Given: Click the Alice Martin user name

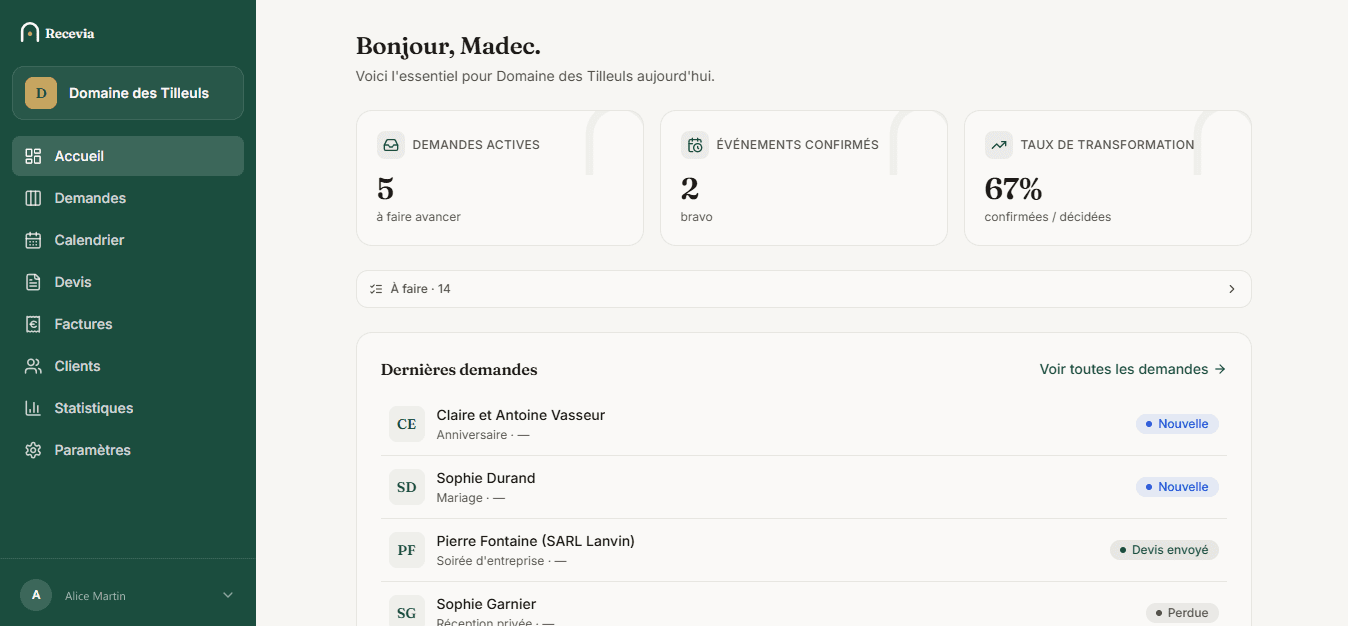Looking at the screenshot, I should point(95,596).
